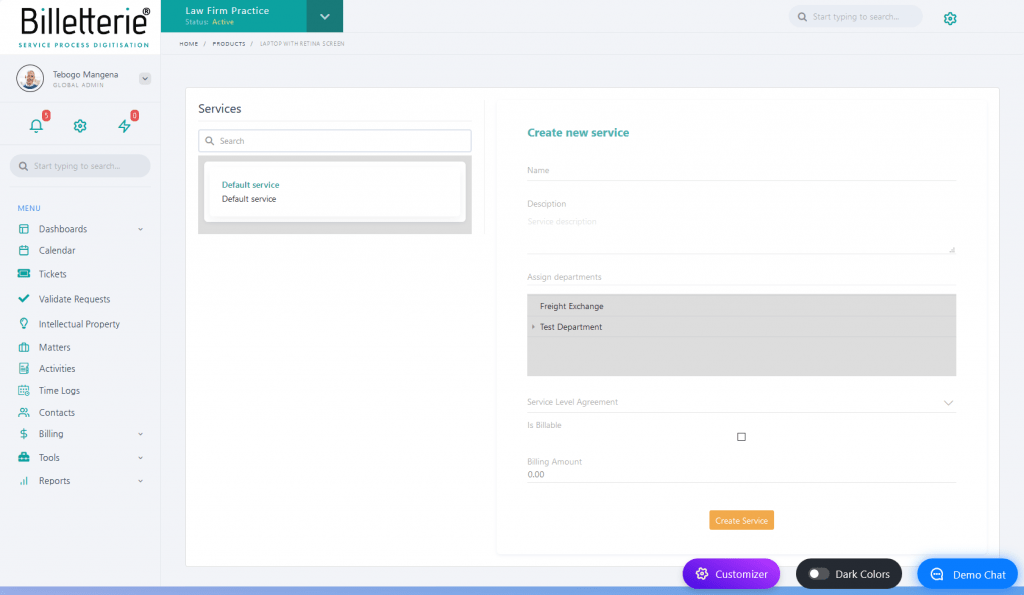Open the notifications bell icon

[x=37, y=125]
